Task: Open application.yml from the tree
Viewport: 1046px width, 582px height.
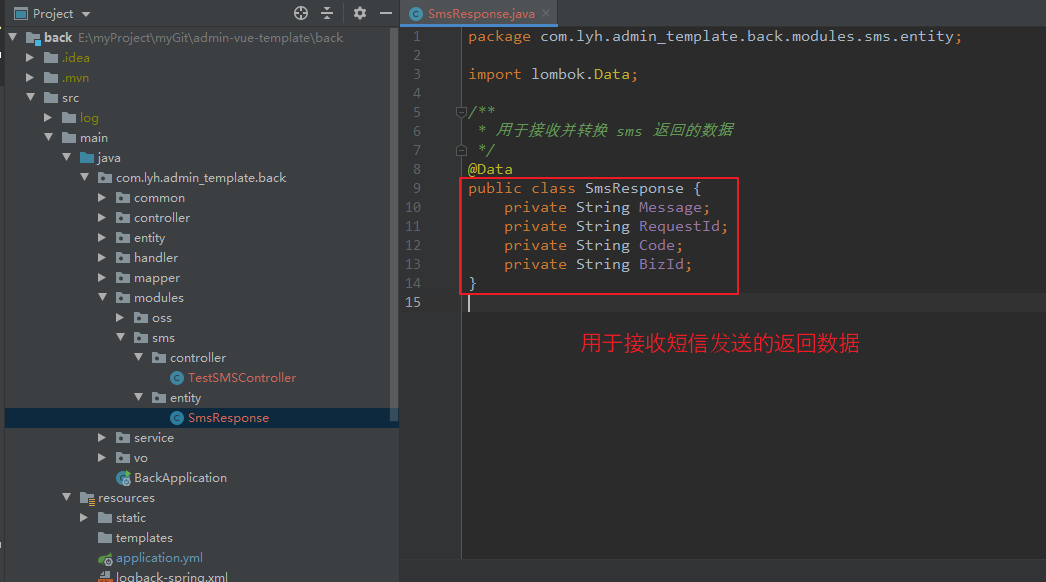Action: pyautogui.click(x=159, y=558)
